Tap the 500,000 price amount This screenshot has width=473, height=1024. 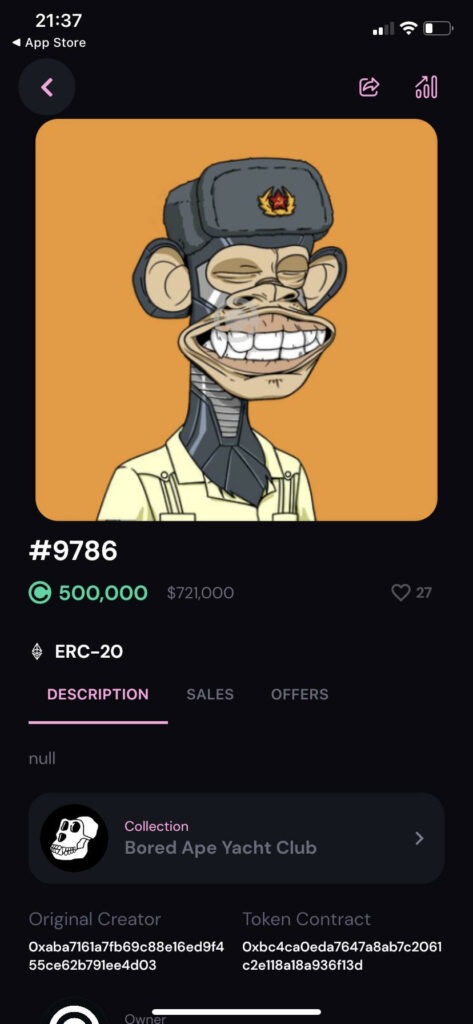pos(103,593)
